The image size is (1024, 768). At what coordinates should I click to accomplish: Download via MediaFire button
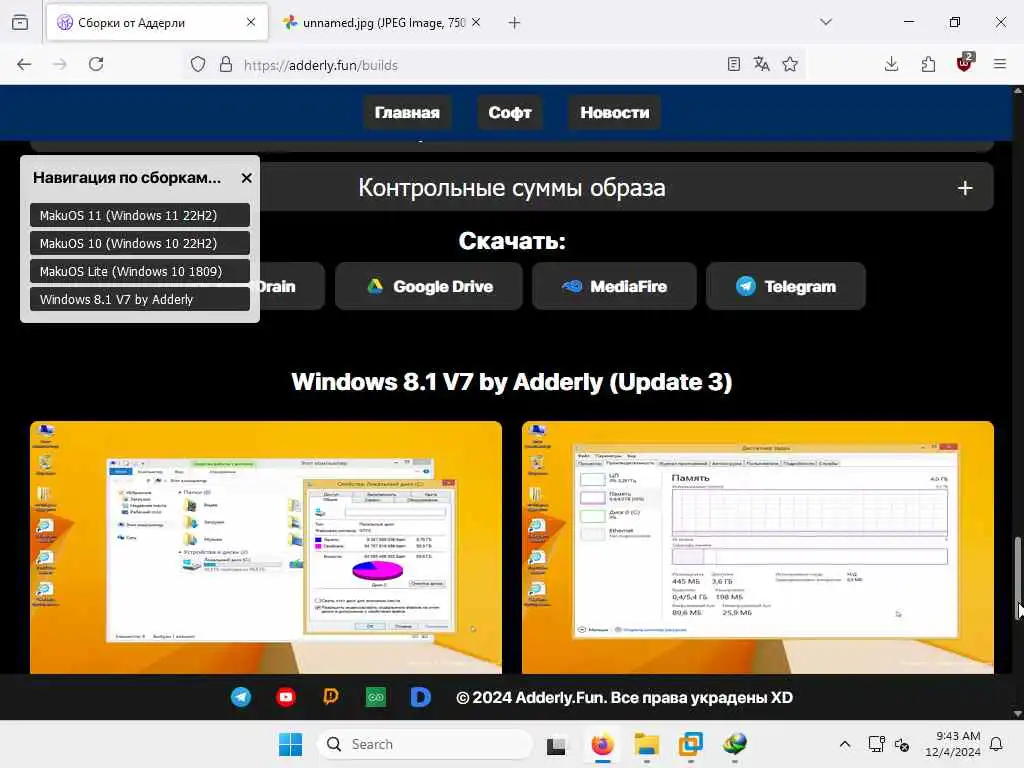click(x=615, y=286)
